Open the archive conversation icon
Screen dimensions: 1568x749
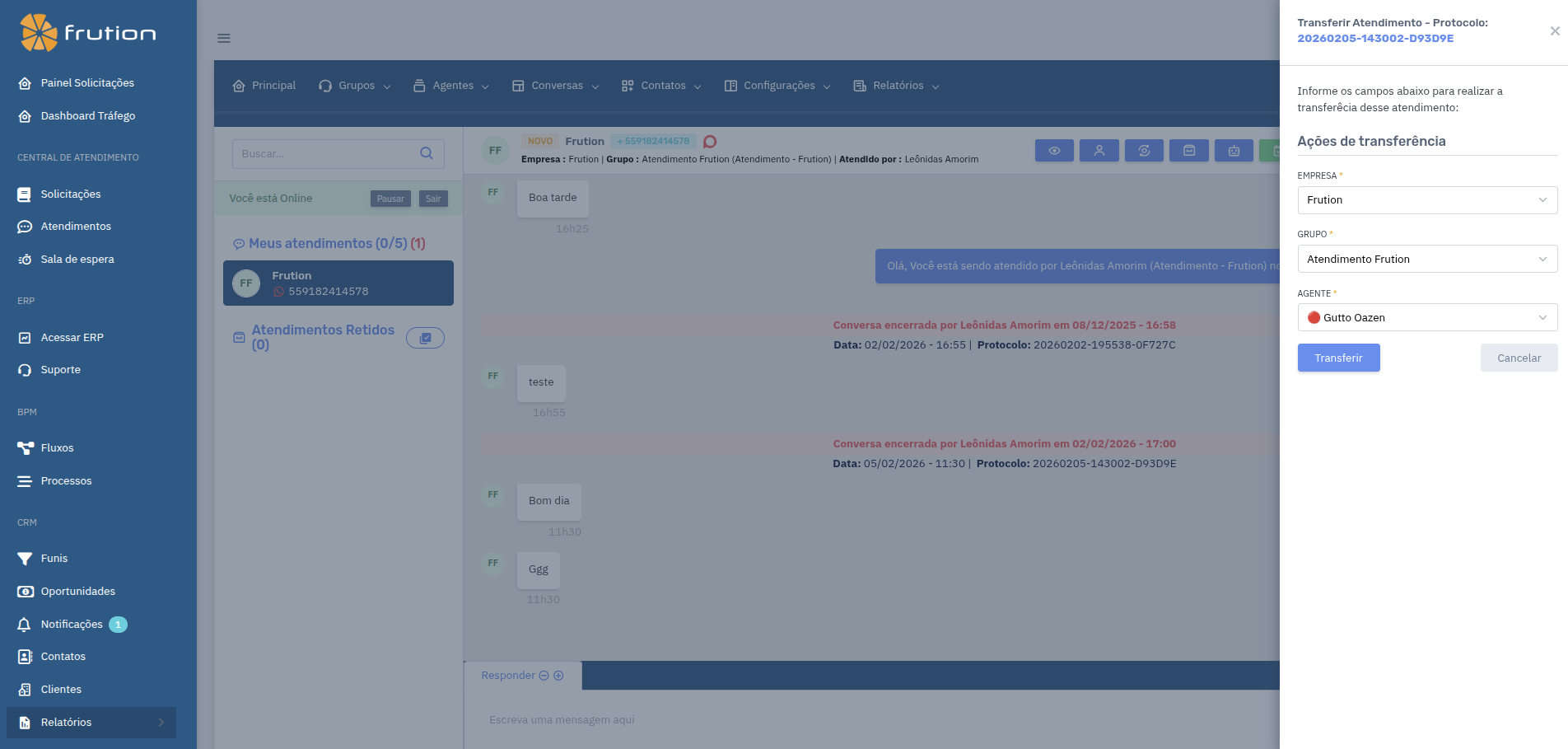(x=1188, y=150)
